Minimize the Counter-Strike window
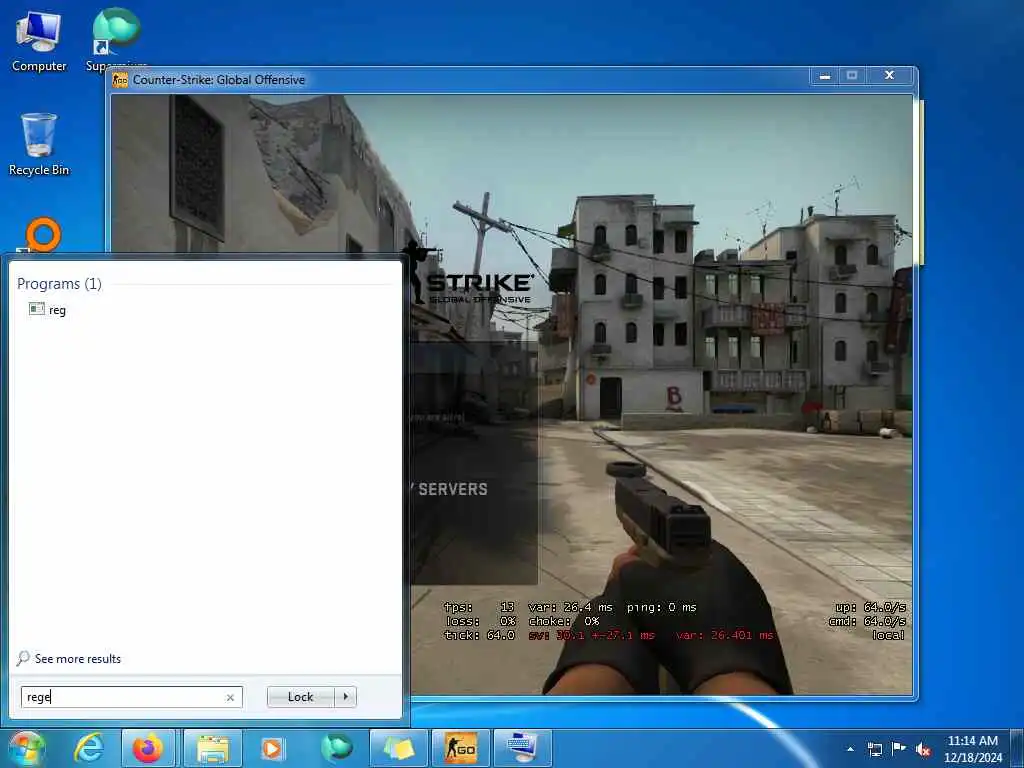The height and width of the screenshot is (768, 1024). 825,76
